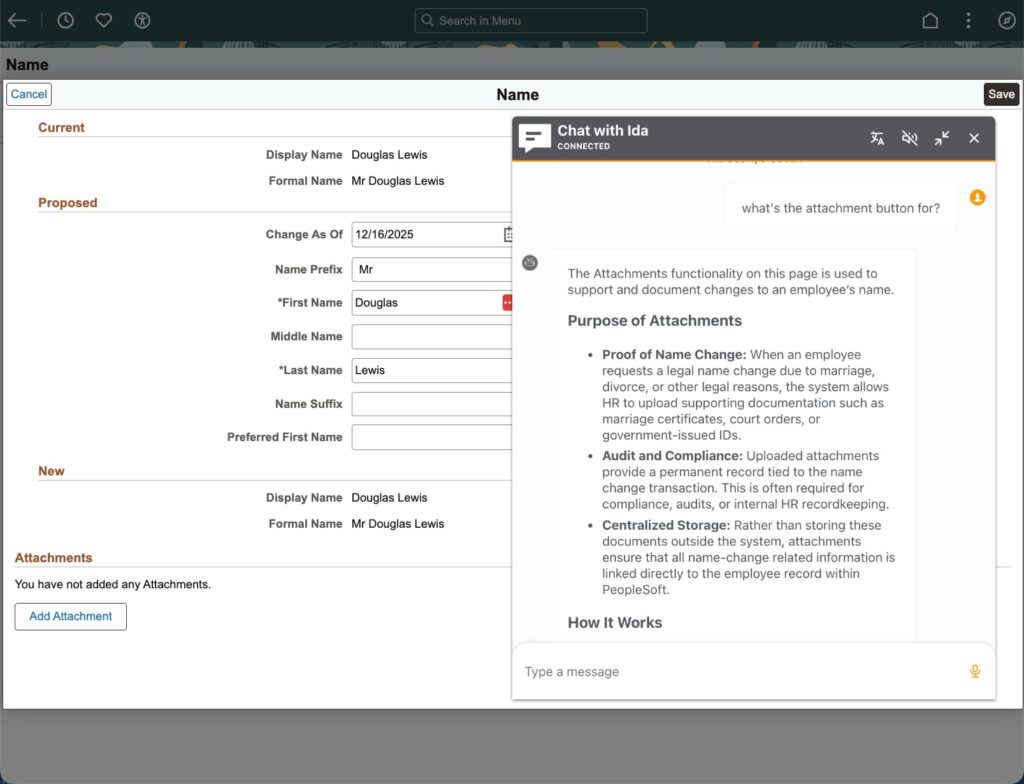This screenshot has height=784, width=1024.
Task: Click the Last Name field containing Lewis
Action: tap(432, 370)
